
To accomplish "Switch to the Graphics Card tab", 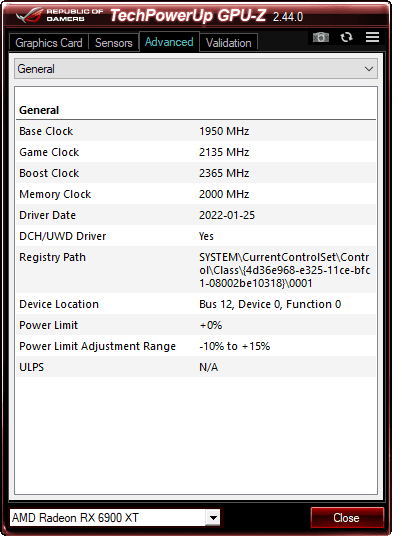I will pos(49,43).
